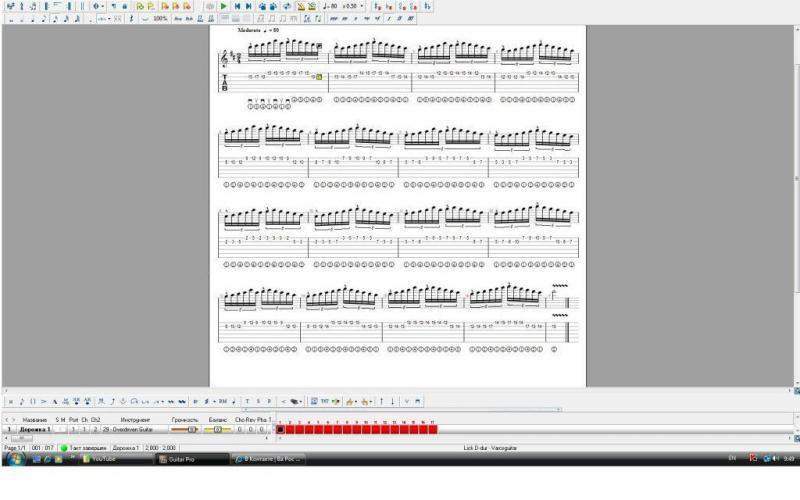This screenshot has width=800, height=500.
Task: Select bar 17 block in the track timeline
Action: (x=433, y=430)
